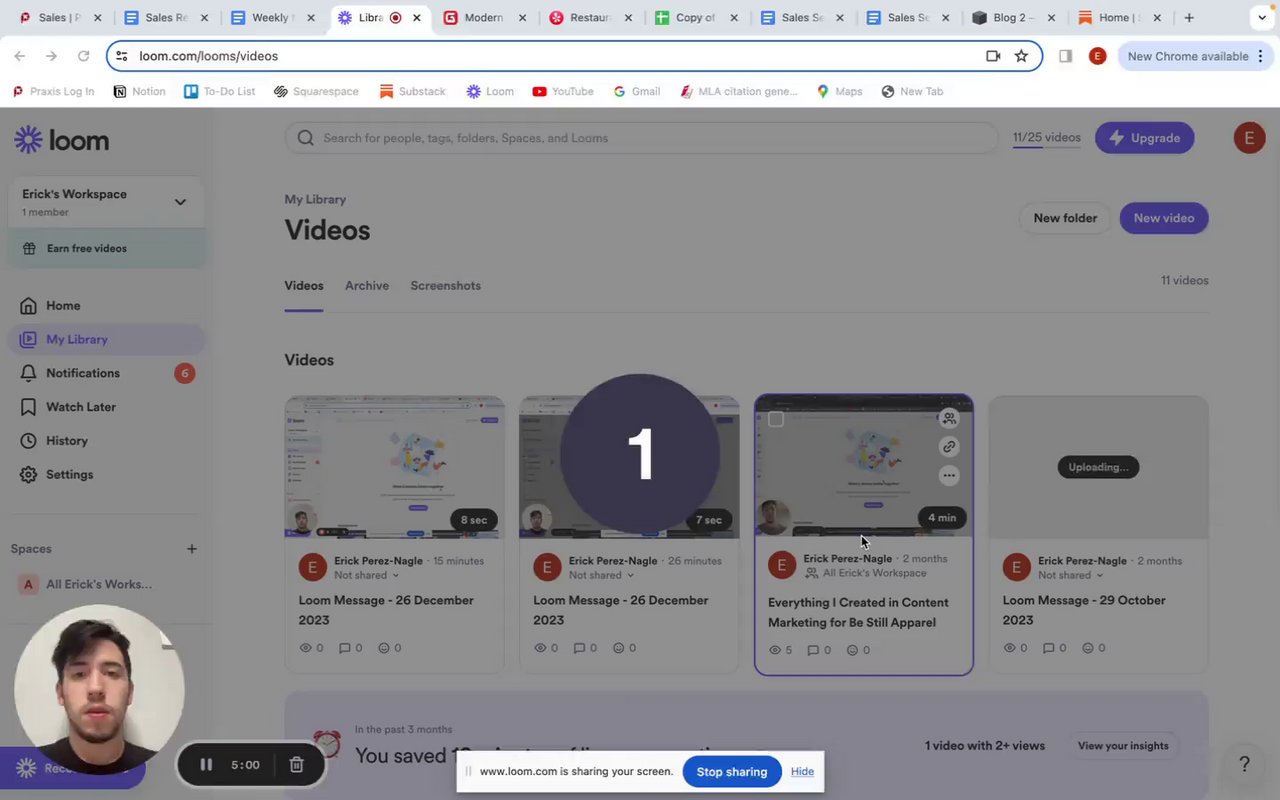The width and height of the screenshot is (1280, 800).
Task: Click comments icon on 29 October video
Action: click(1048, 648)
